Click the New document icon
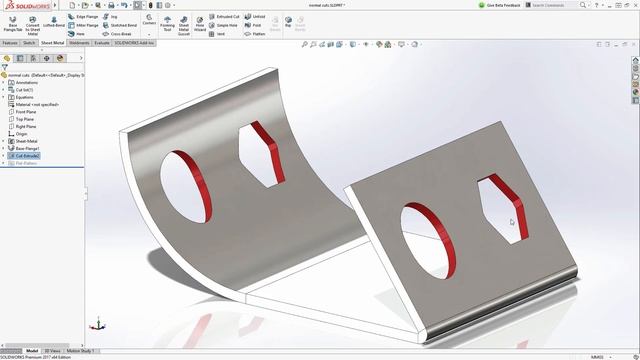 [72, 5]
